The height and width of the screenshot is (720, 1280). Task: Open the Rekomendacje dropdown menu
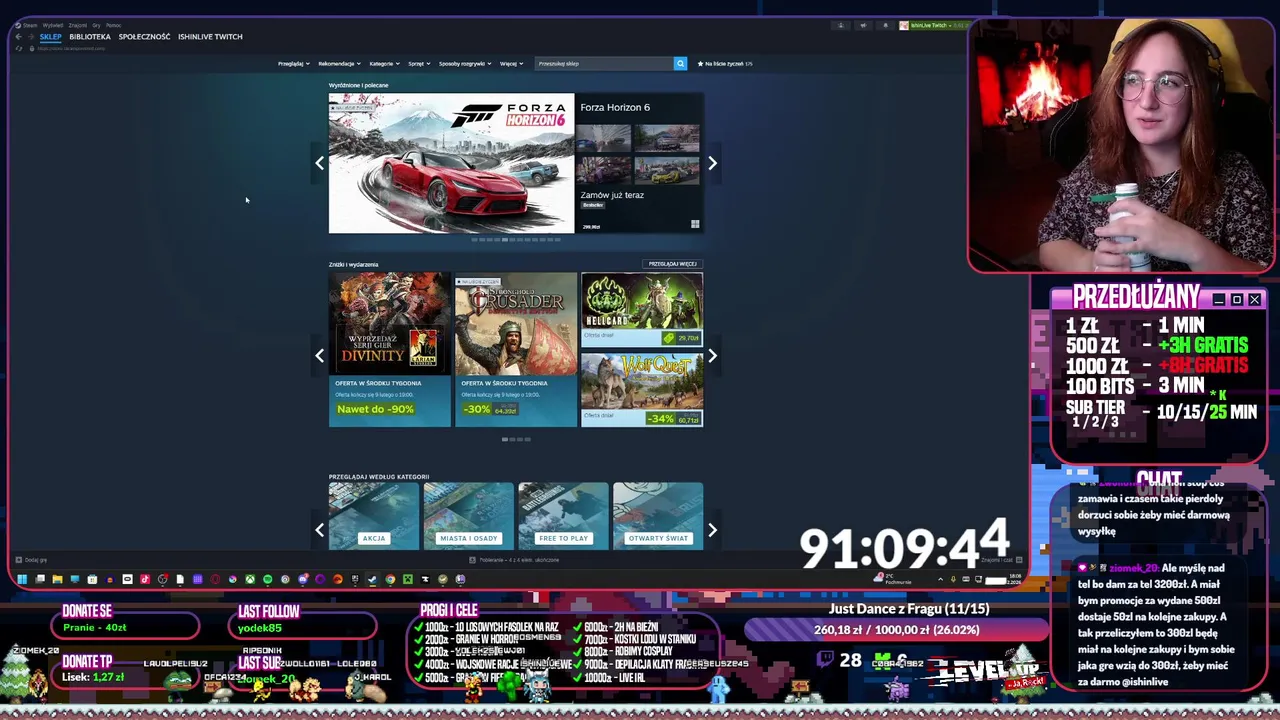coord(339,63)
